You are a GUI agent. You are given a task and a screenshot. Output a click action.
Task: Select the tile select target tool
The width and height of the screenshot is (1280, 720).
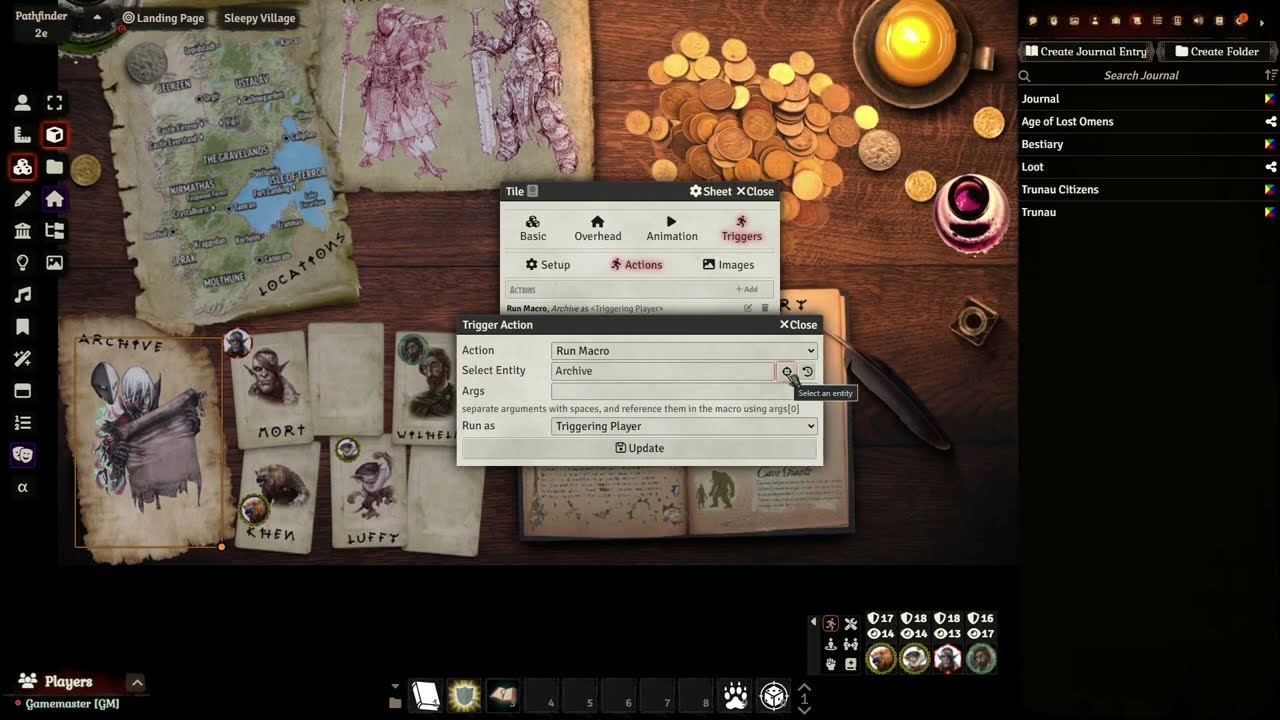[x=55, y=102]
